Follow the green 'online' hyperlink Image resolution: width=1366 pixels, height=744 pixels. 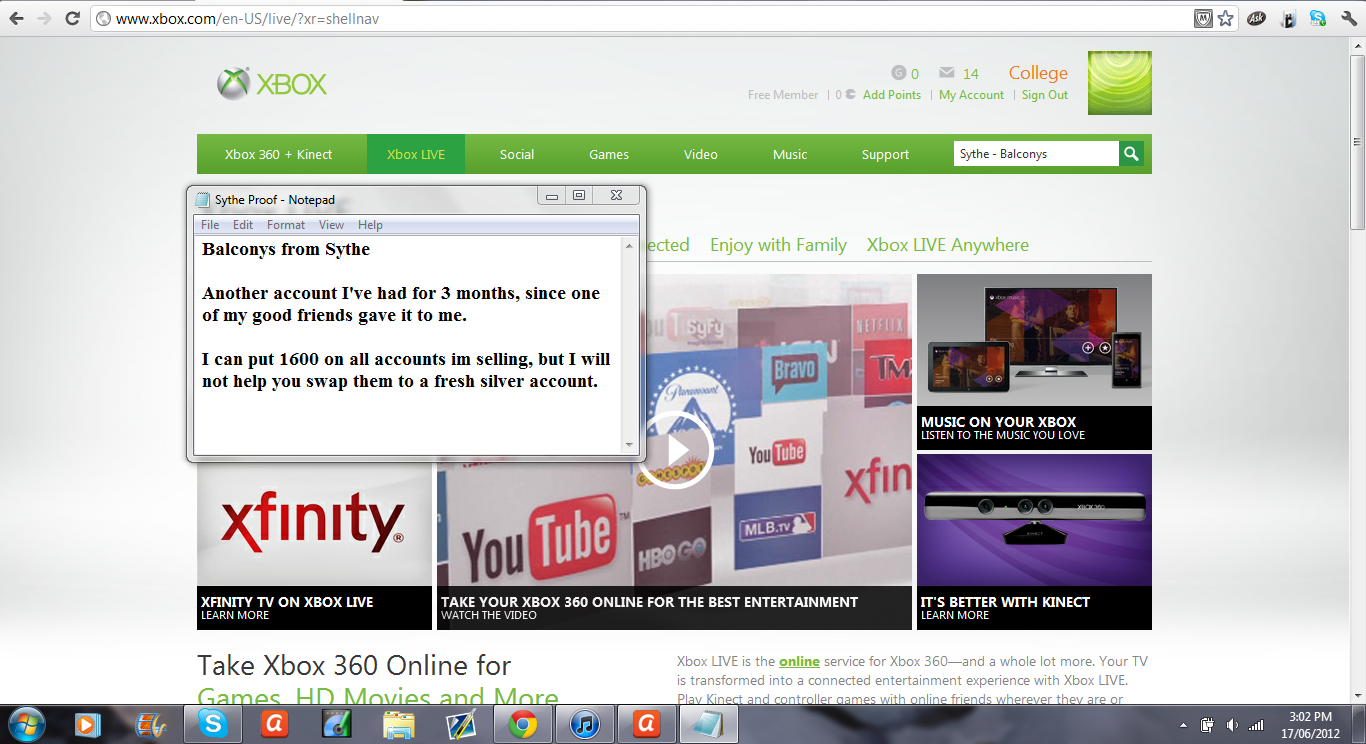[x=800, y=661]
